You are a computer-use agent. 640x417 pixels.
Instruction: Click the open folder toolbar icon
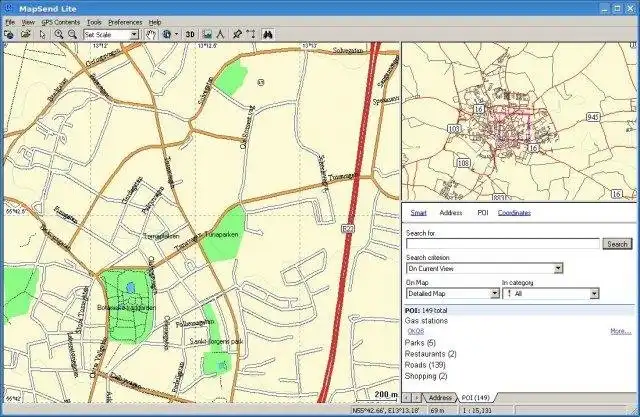pyautogui.click(x=26, y=35)
